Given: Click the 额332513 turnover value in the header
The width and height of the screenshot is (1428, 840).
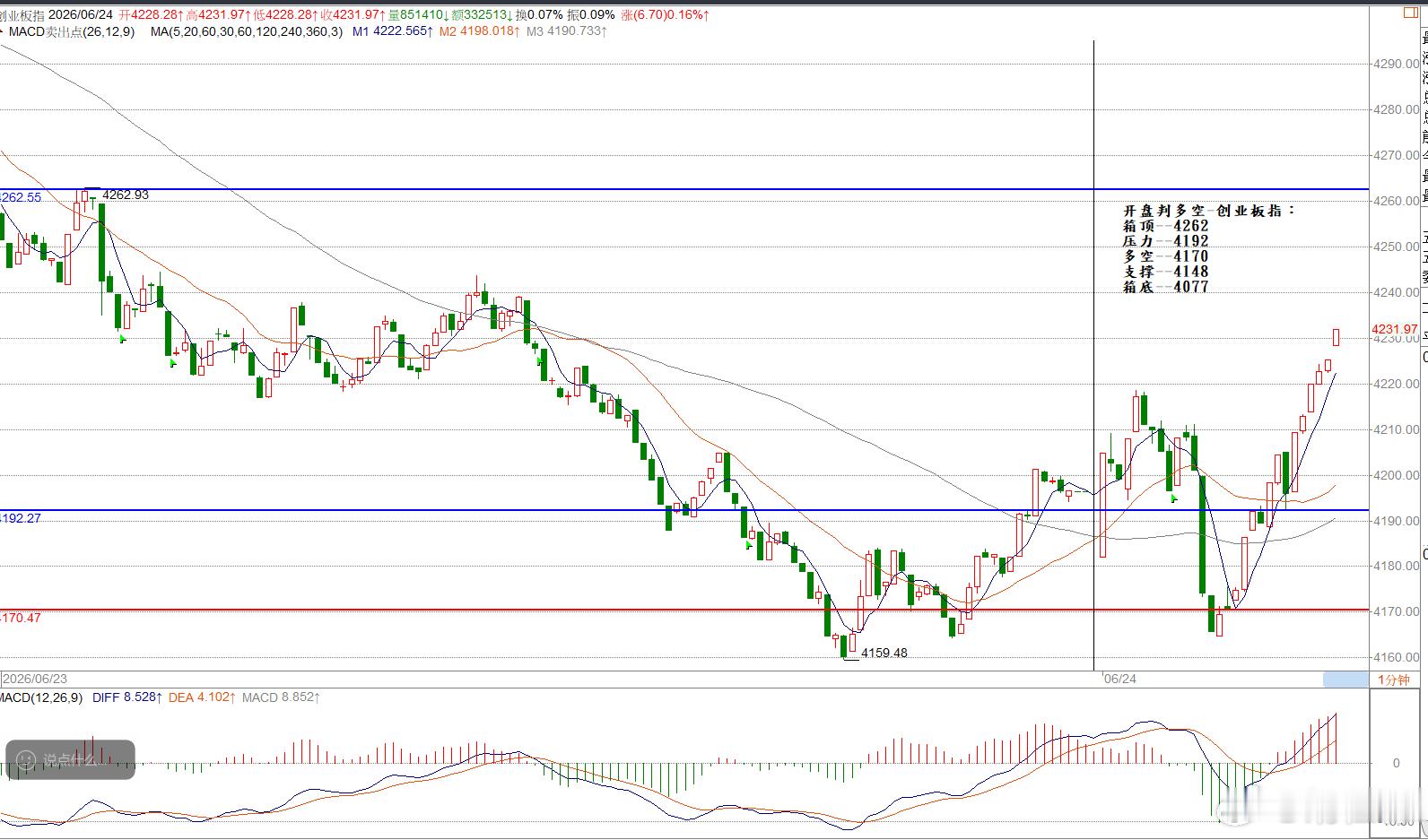Looking at the screenshot, I should (x=482, y=15).
